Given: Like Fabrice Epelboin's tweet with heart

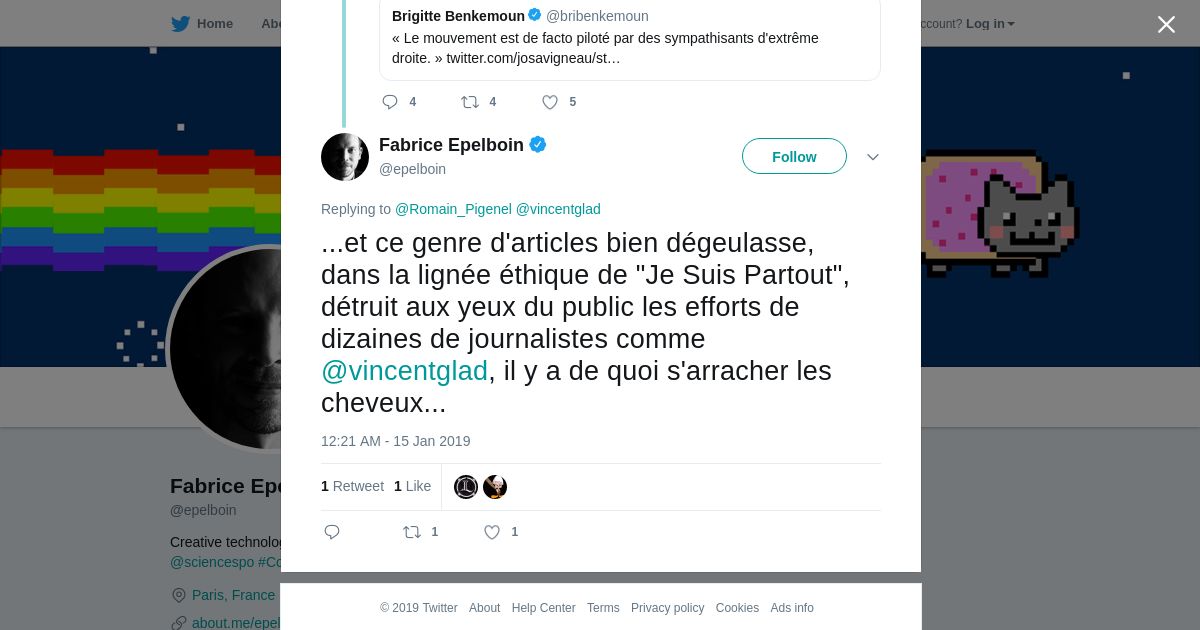Looking at the screenshot, I should click(492, 532).
